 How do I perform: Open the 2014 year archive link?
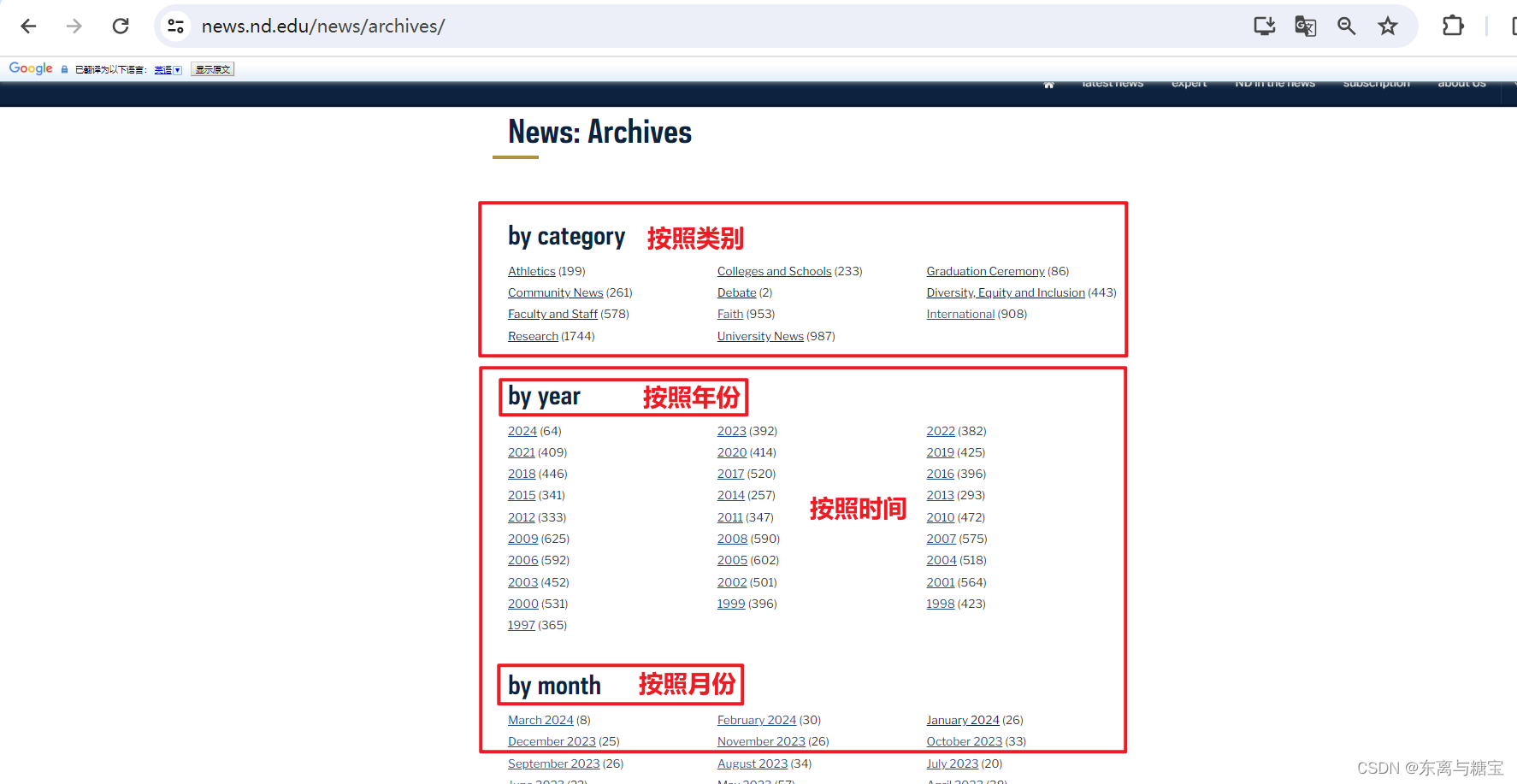(x=731, y=495)
